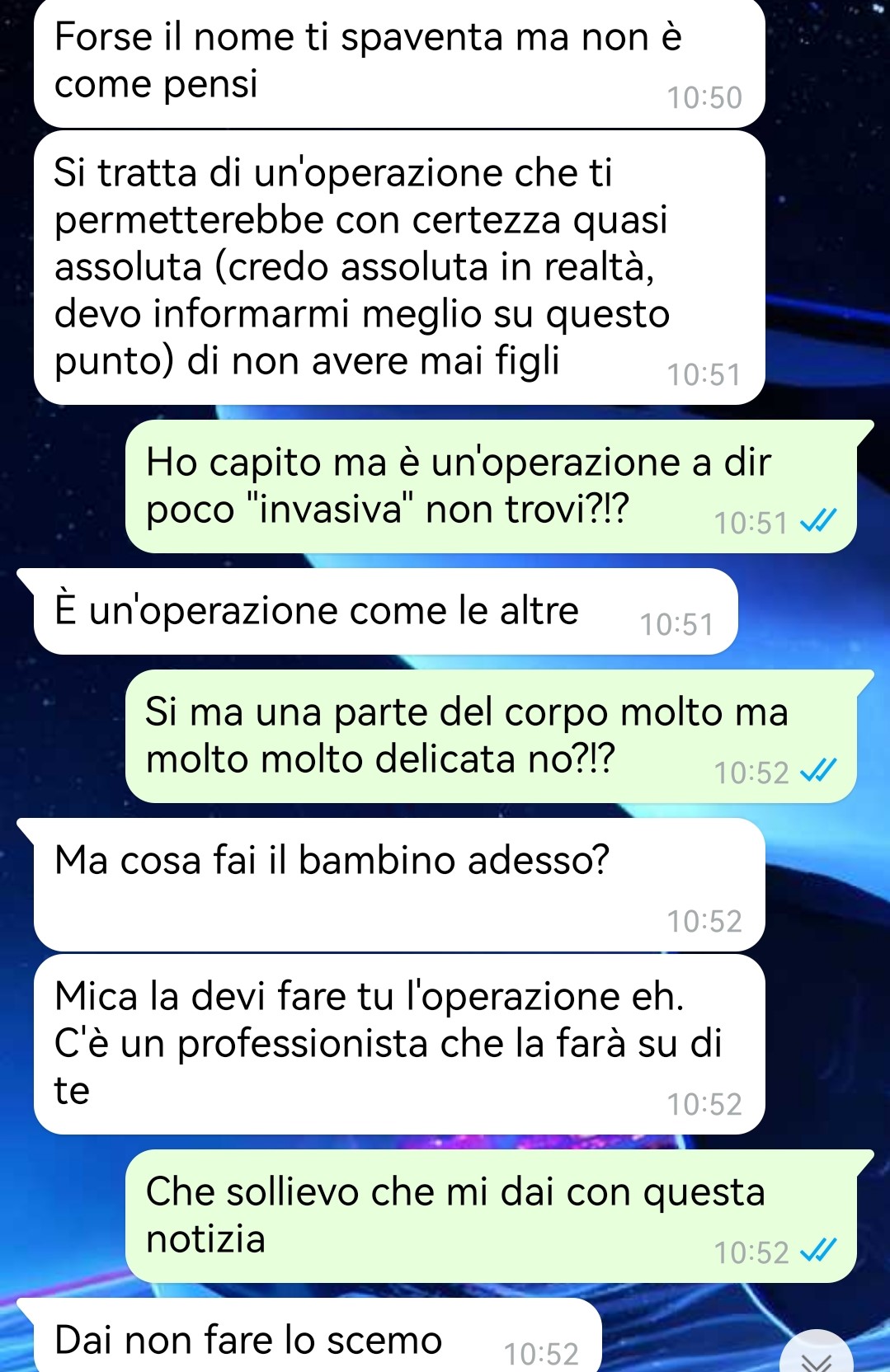
Task: Tap blue double-check on 'delicata no?!?' message
Action: (819, 771)
